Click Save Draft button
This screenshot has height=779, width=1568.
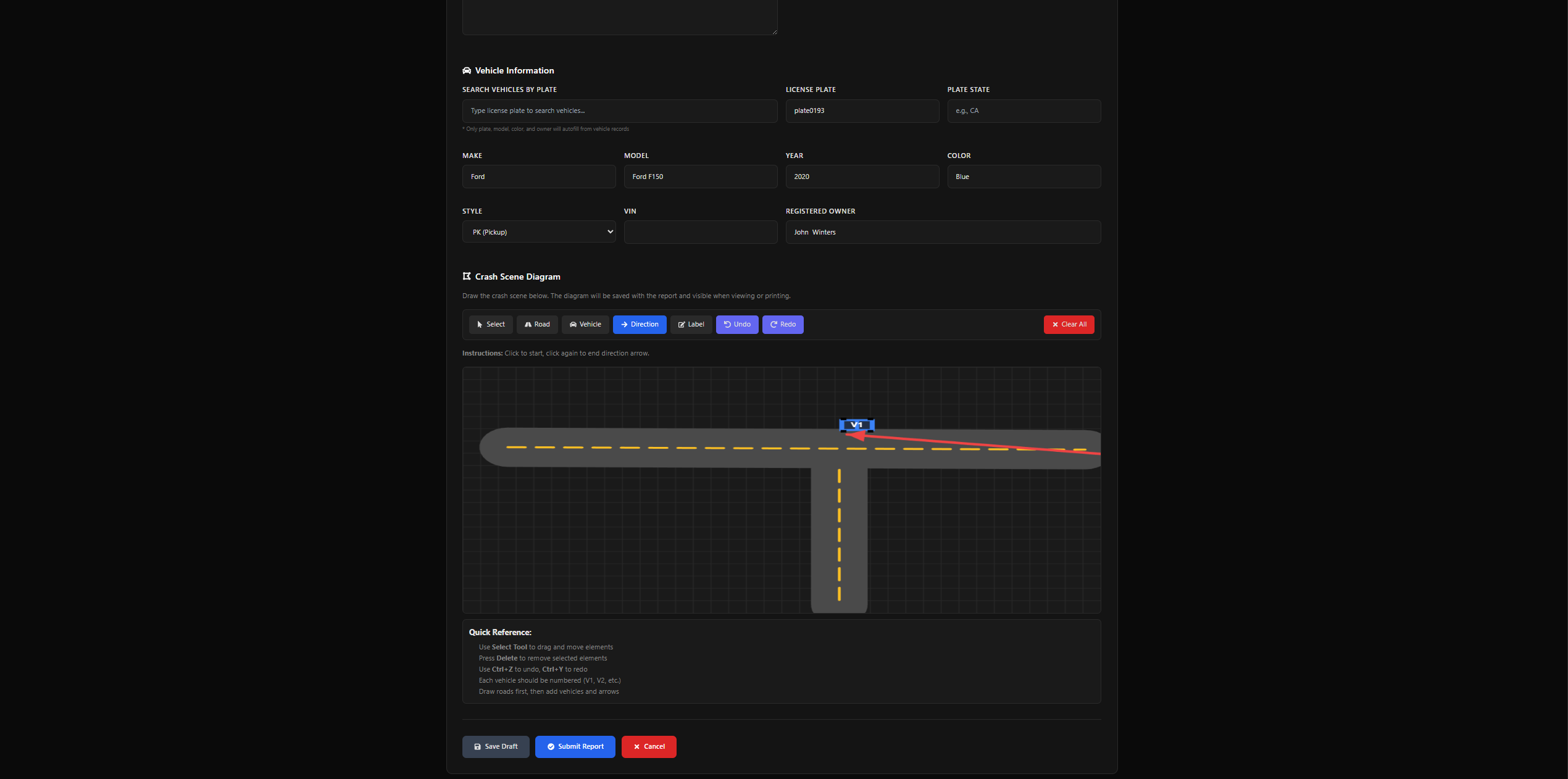pyautogui.click(x=495, y=747)
